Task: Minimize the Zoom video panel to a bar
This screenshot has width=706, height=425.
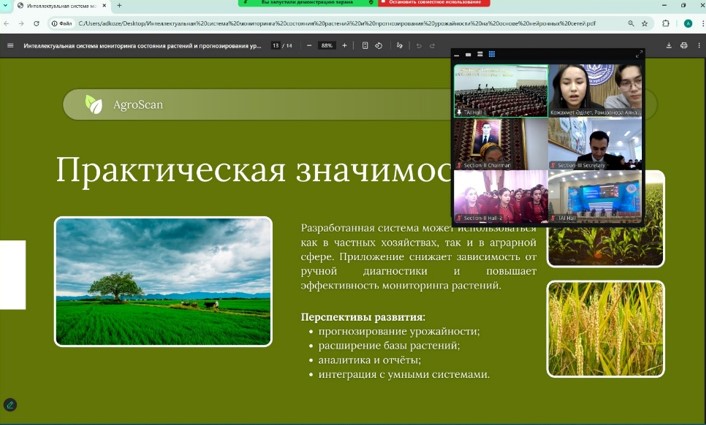Action: (457, 55)
